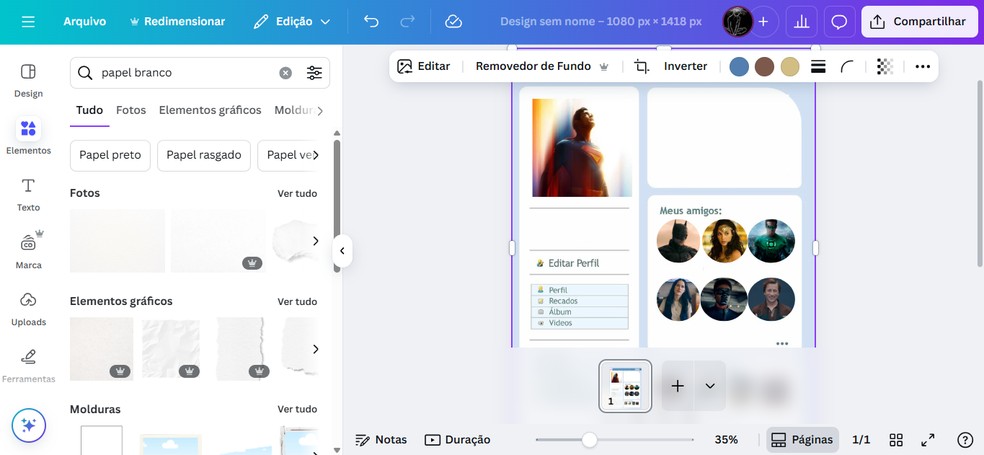Open the Ferramentas sidebar panel
This screenshot has height=455, width=984.
coord(28,365)
